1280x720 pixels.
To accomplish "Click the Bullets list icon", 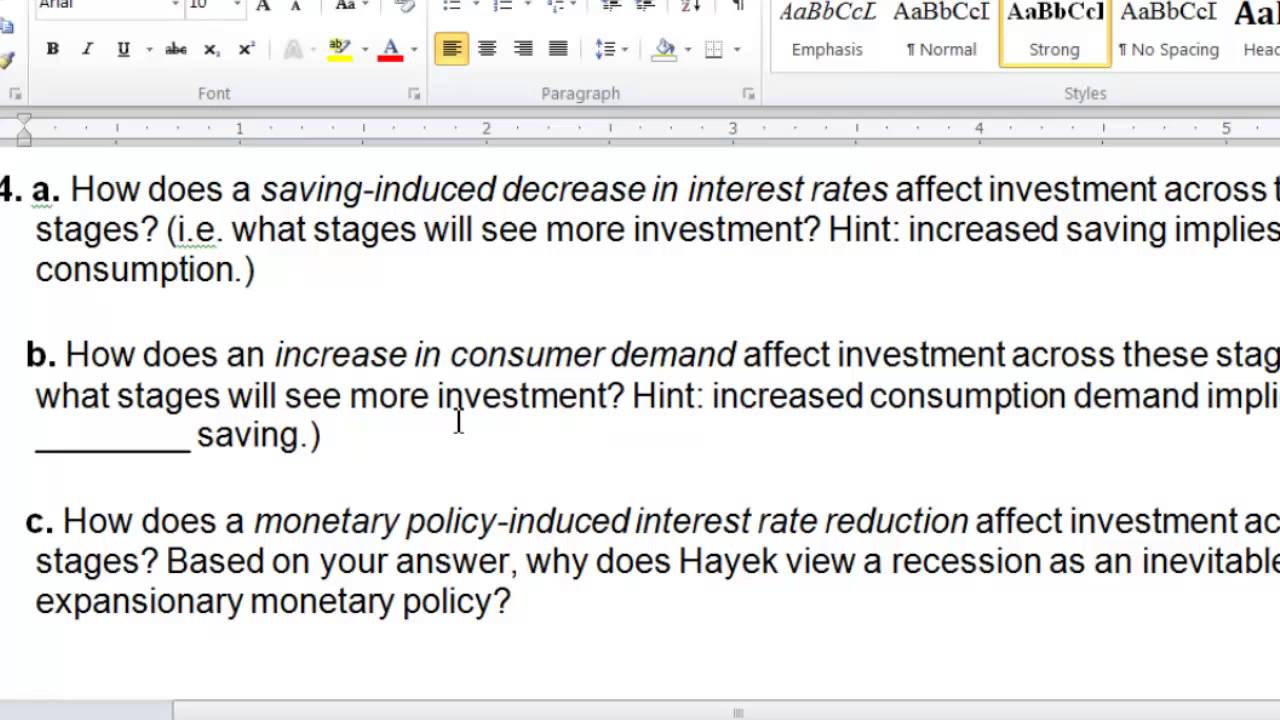I will (451, 6).
